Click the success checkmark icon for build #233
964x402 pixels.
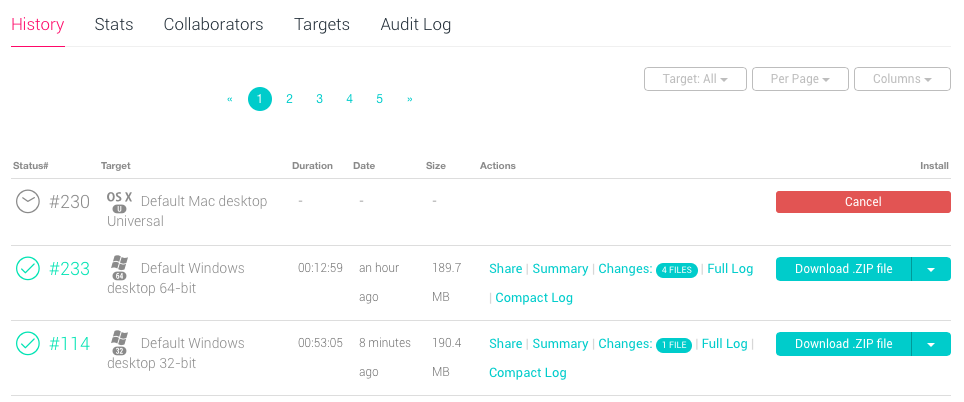[28, 268]
